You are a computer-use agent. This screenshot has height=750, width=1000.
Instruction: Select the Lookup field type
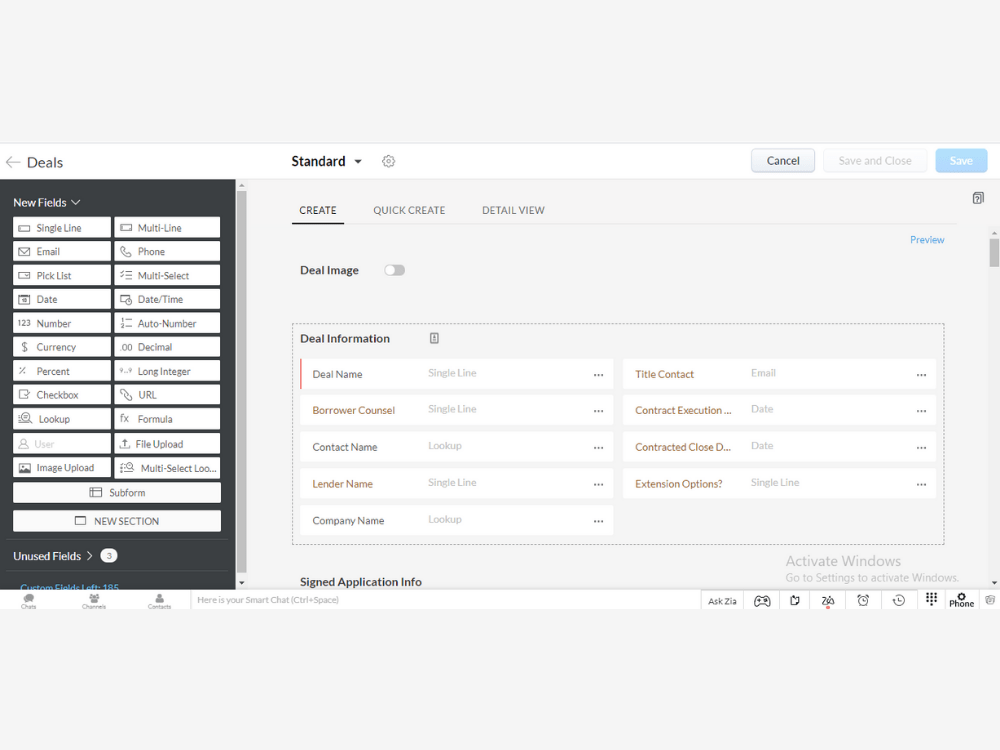[62, 419]
